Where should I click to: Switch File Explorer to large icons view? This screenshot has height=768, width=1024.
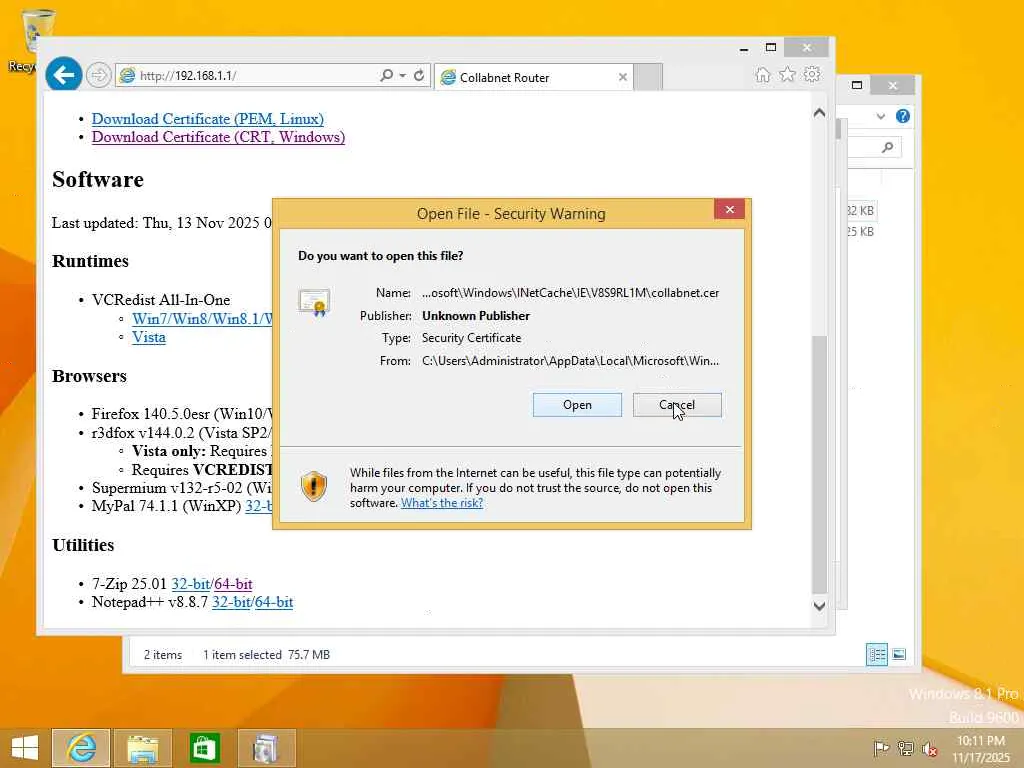pyautogui.click(x=899, y=654)
